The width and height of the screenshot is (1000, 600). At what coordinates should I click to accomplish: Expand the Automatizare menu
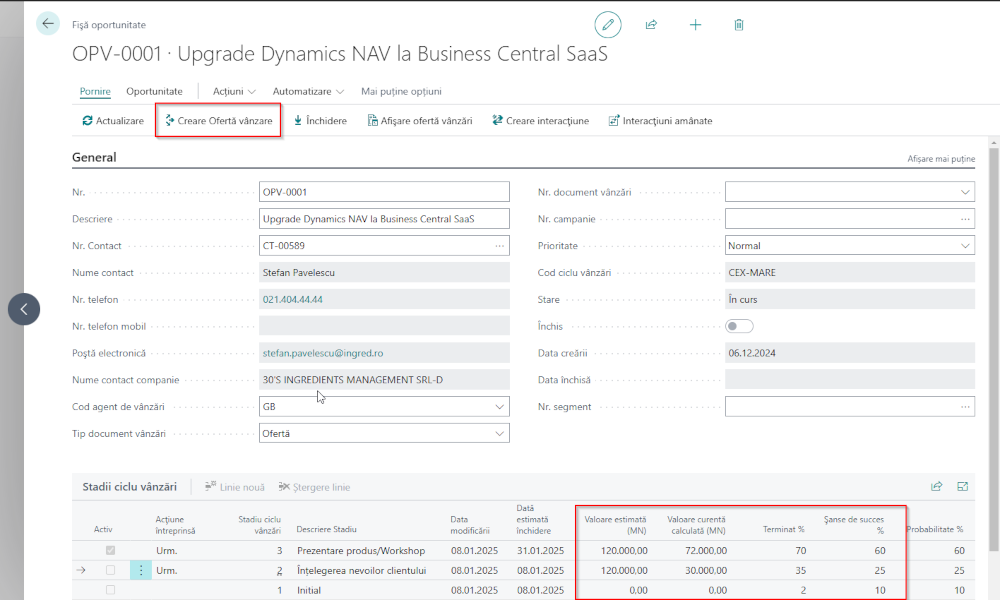click(308, 91)
